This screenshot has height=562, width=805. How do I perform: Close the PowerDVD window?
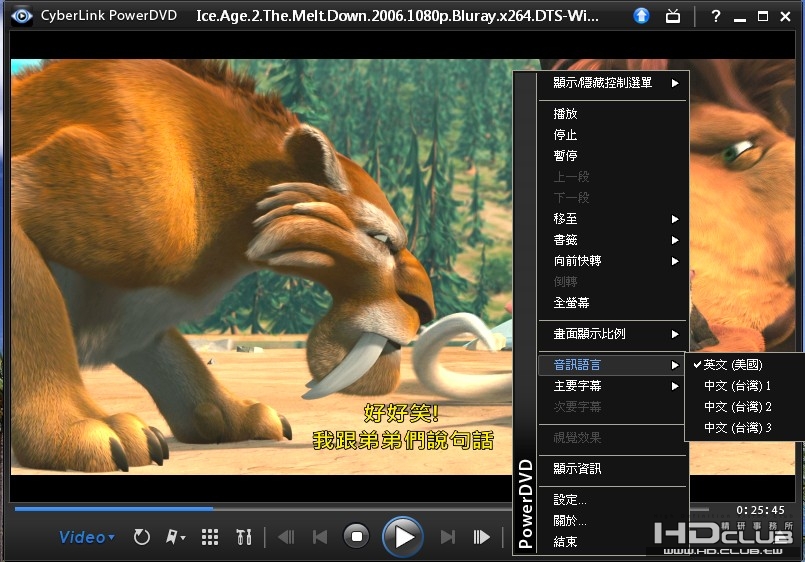[785, 16]
